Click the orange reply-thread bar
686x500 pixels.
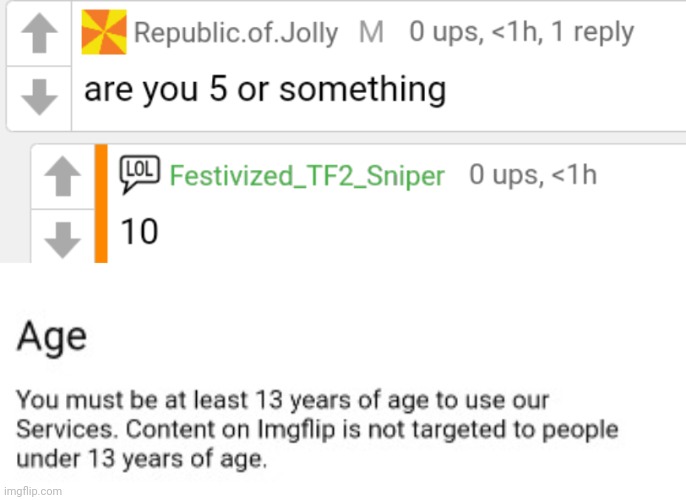101,203
